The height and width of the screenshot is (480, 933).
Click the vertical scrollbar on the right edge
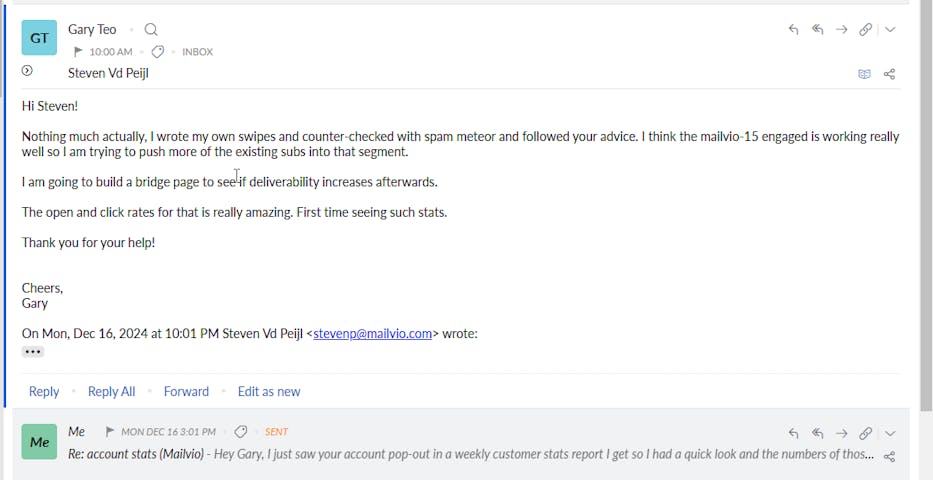pyautogui.click(x=925, y=200)
